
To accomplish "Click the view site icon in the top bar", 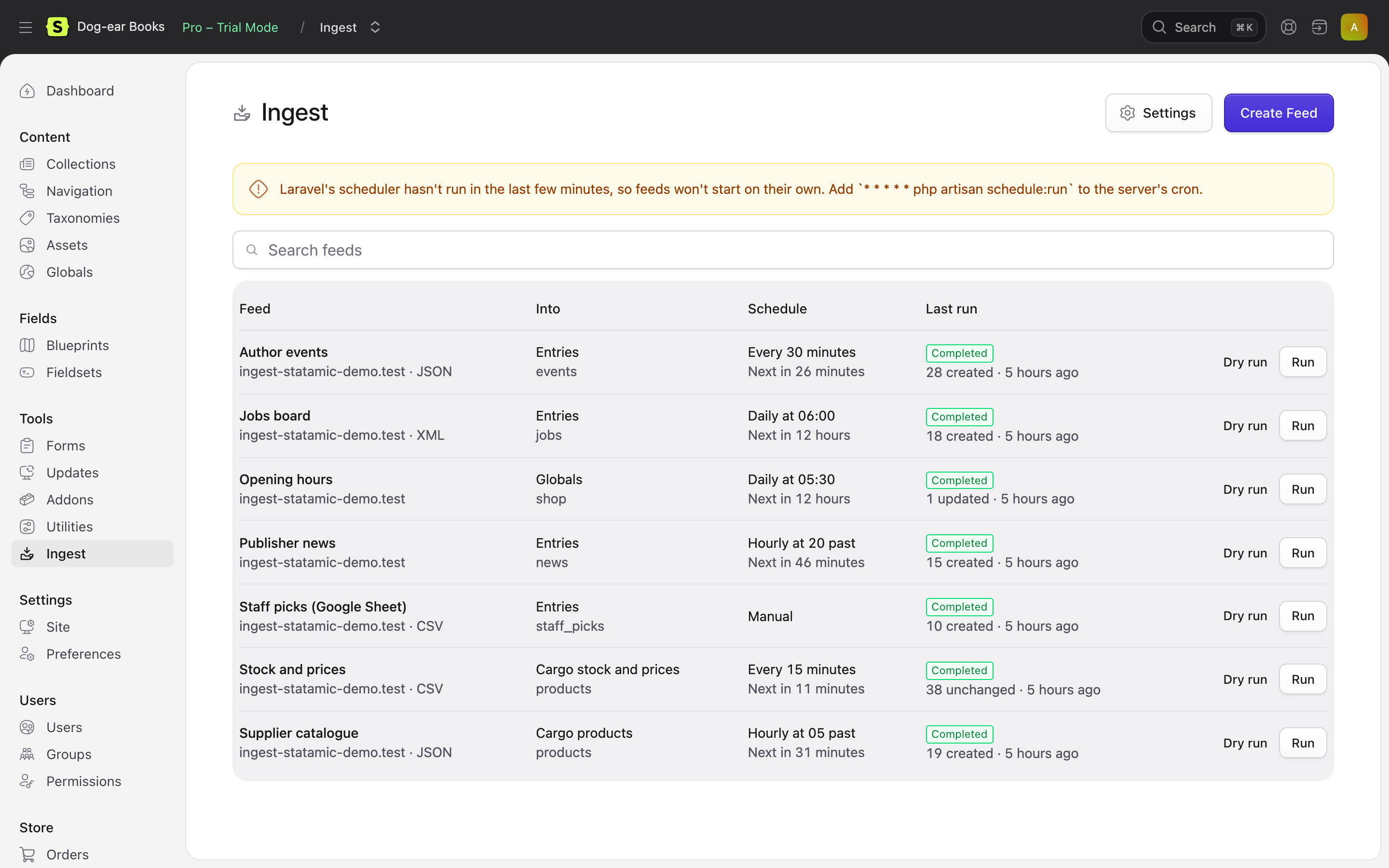I will [1319, 27].
